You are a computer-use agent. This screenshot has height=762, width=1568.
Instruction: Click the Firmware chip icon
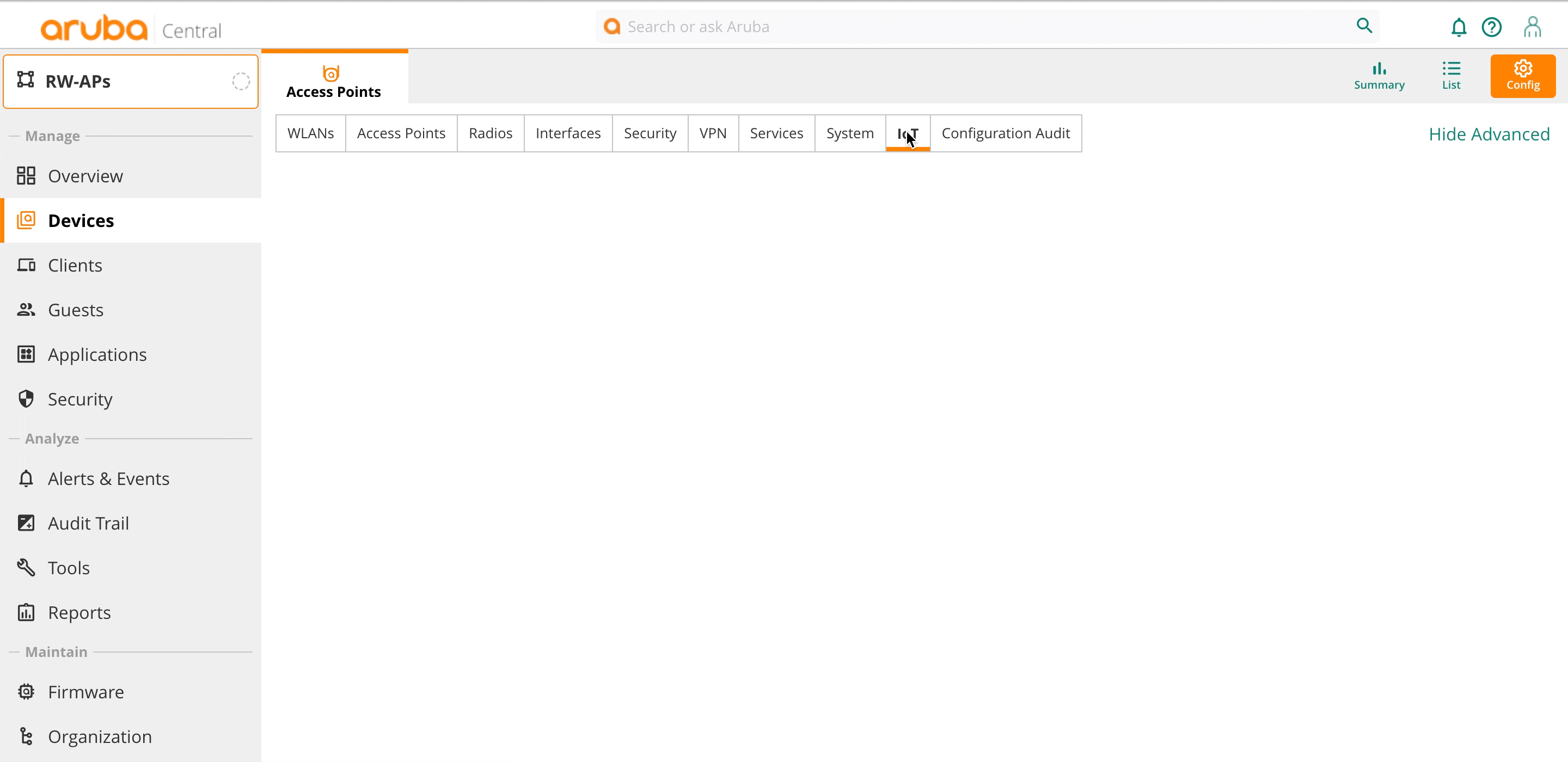26,691
